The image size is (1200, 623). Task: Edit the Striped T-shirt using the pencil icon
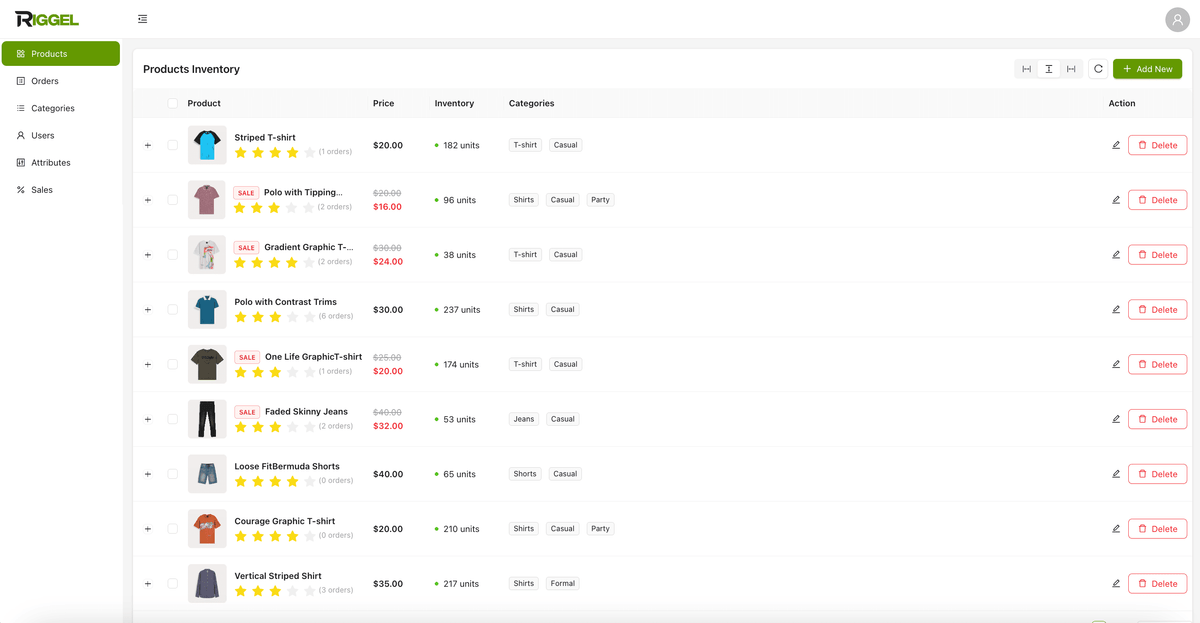click(1116, 144)
